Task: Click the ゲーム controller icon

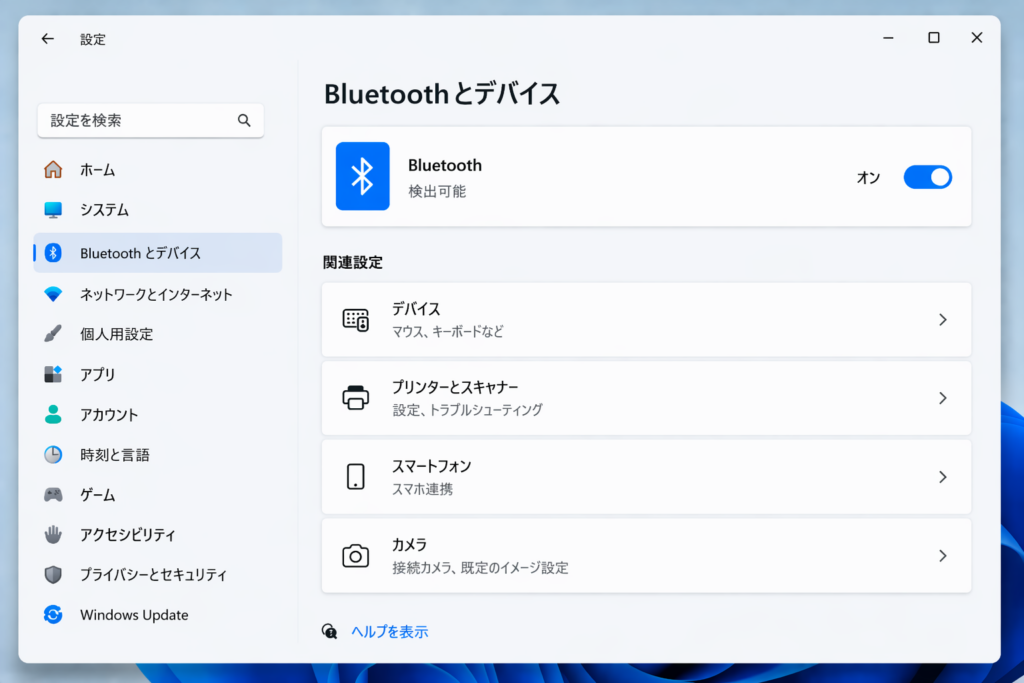Action: (53, 494)
